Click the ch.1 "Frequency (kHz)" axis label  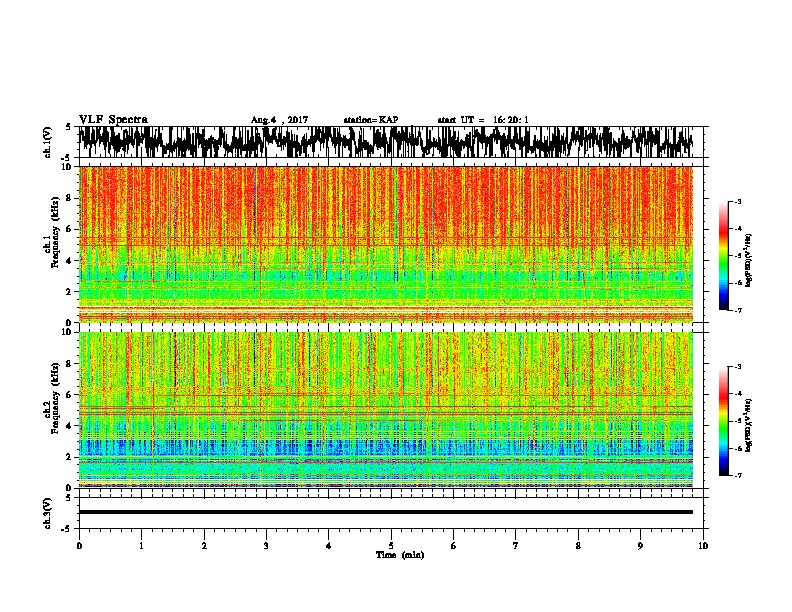55,233
